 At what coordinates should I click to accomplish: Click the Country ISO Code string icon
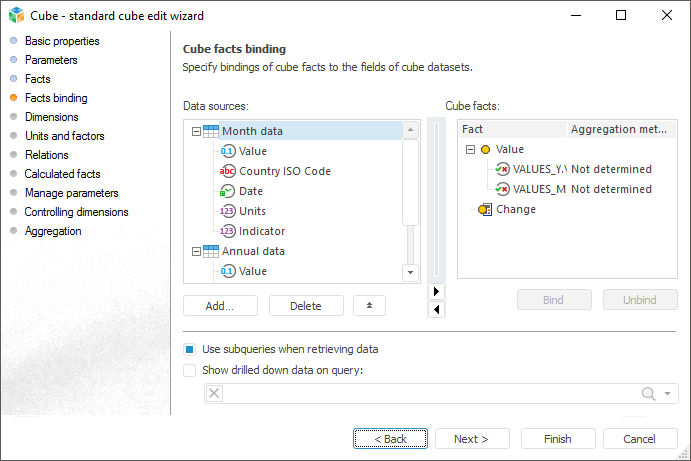pyautogui.click(x=229, y=171)
